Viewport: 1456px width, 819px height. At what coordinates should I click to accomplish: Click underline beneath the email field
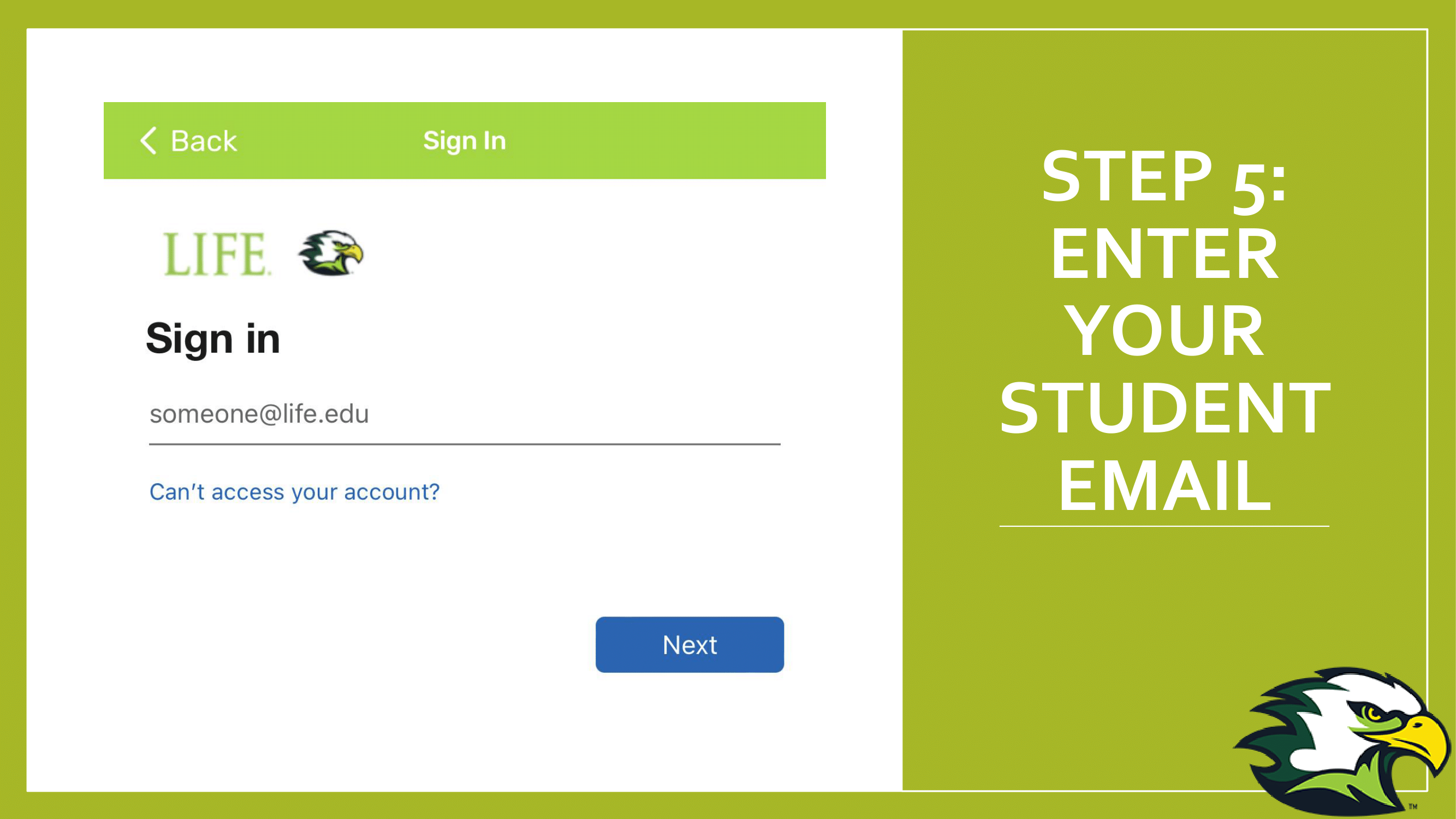465,444
